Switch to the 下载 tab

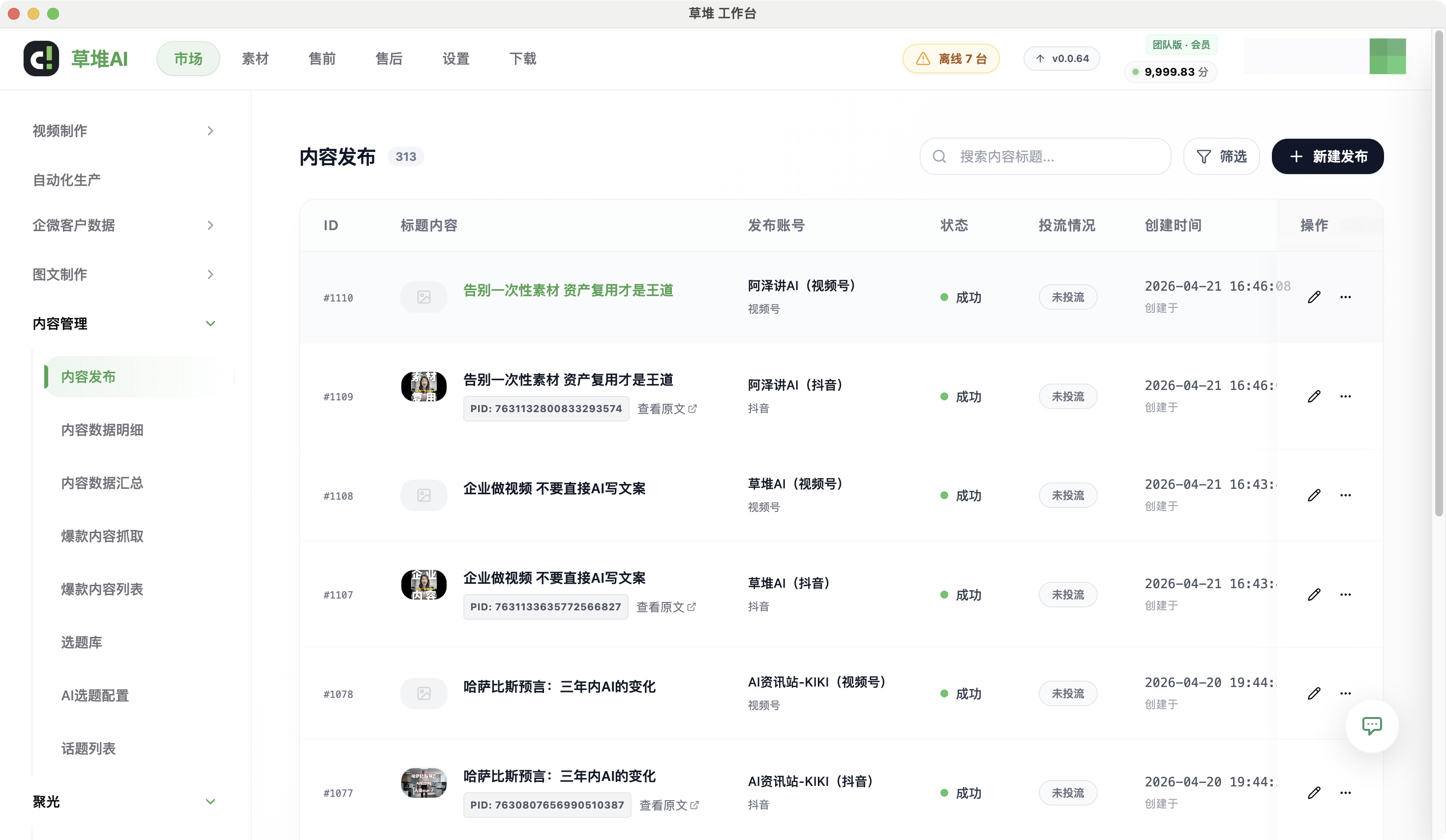[x=523, y=59]
